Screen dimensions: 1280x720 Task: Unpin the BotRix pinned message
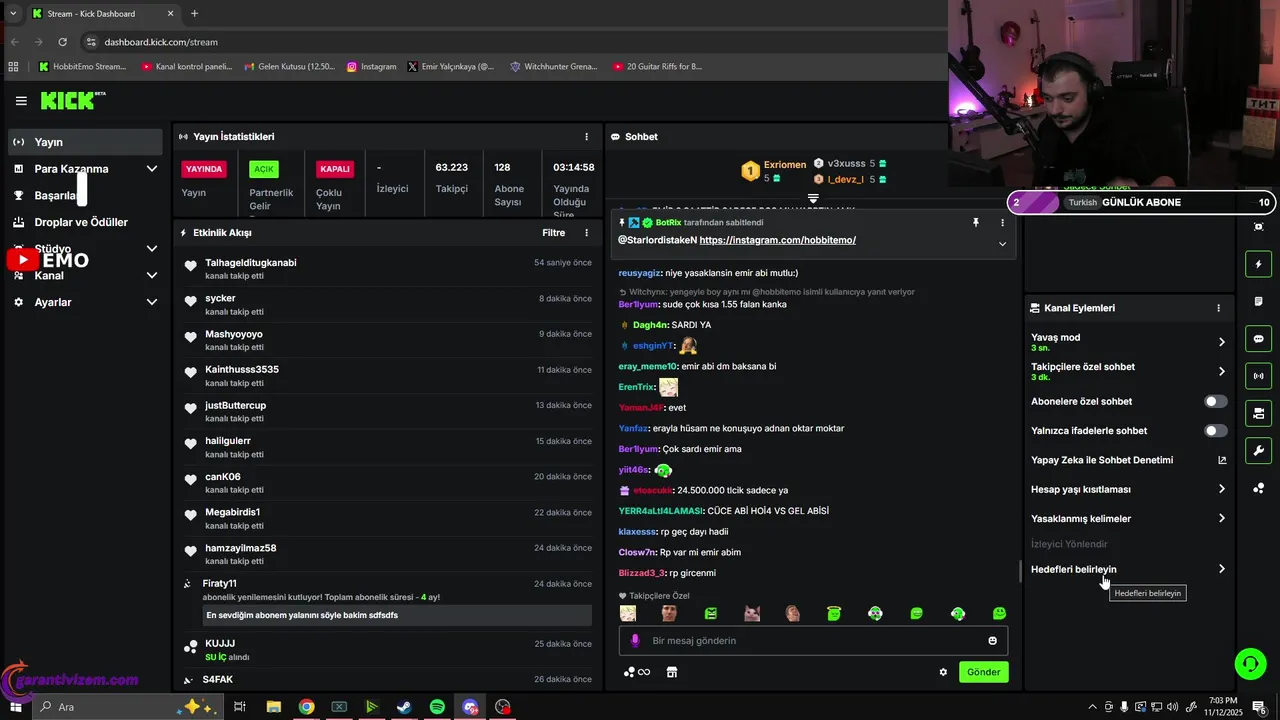tap(976, 222)
